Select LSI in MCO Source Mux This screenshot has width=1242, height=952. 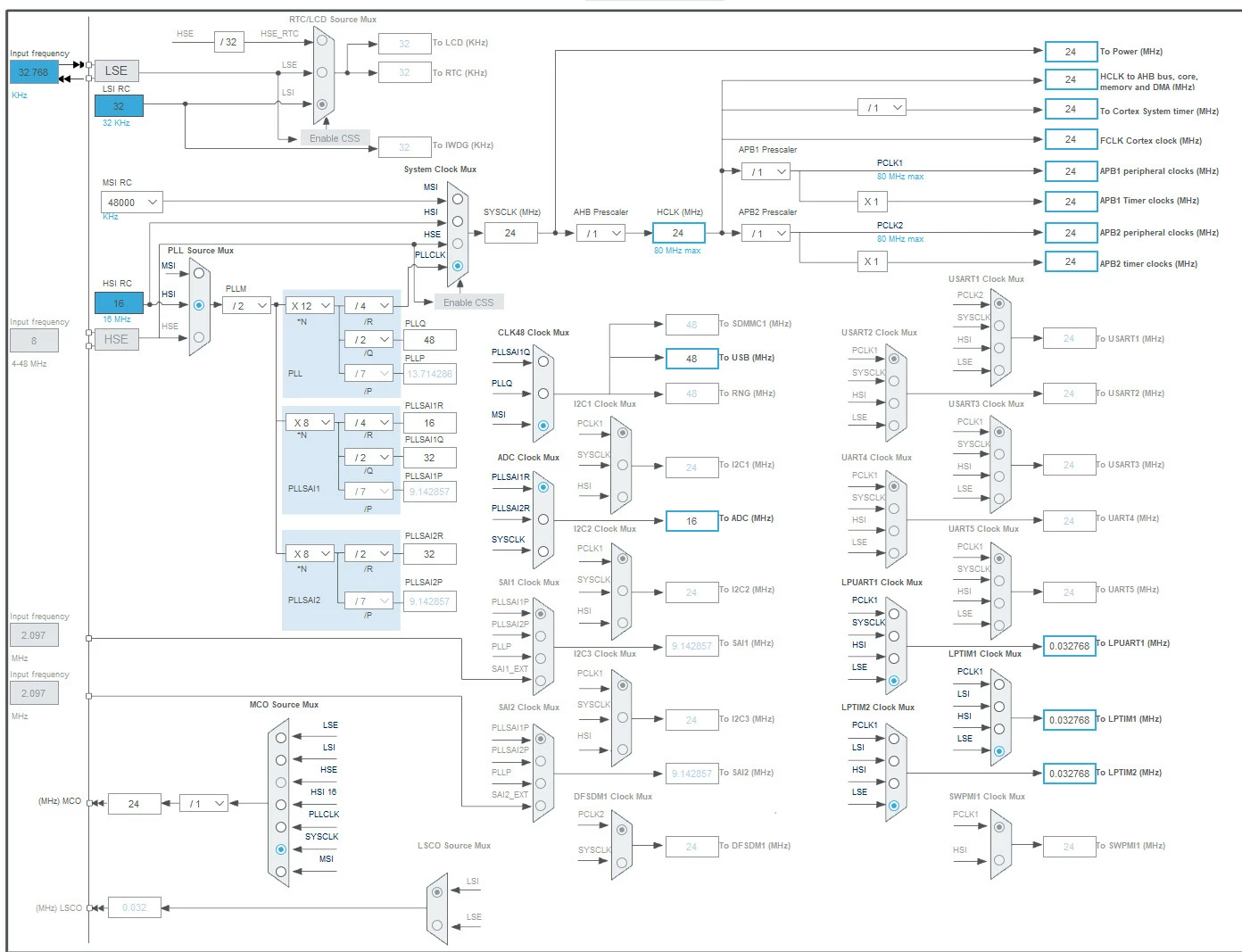(281, 760)
